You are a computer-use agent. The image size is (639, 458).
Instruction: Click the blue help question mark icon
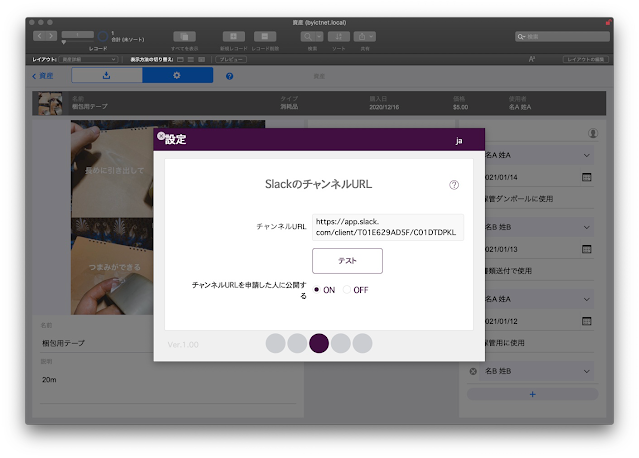(229, 76)
